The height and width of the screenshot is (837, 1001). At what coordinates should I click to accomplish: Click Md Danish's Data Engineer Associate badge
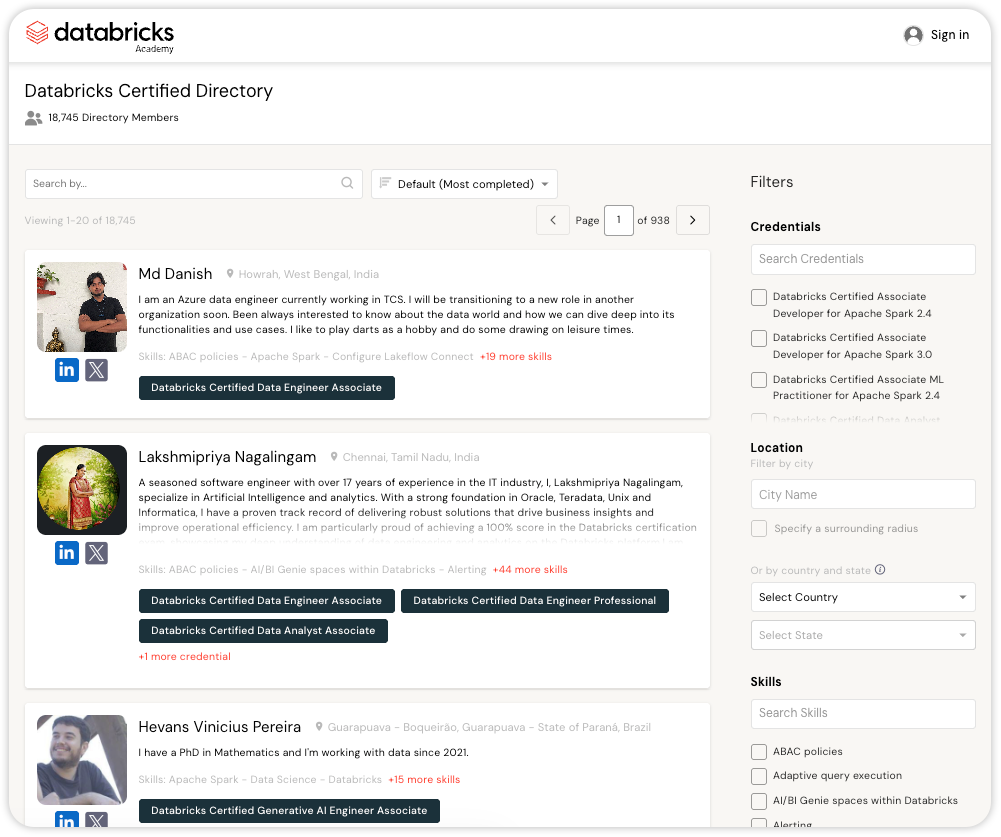(x=267, y=388)
